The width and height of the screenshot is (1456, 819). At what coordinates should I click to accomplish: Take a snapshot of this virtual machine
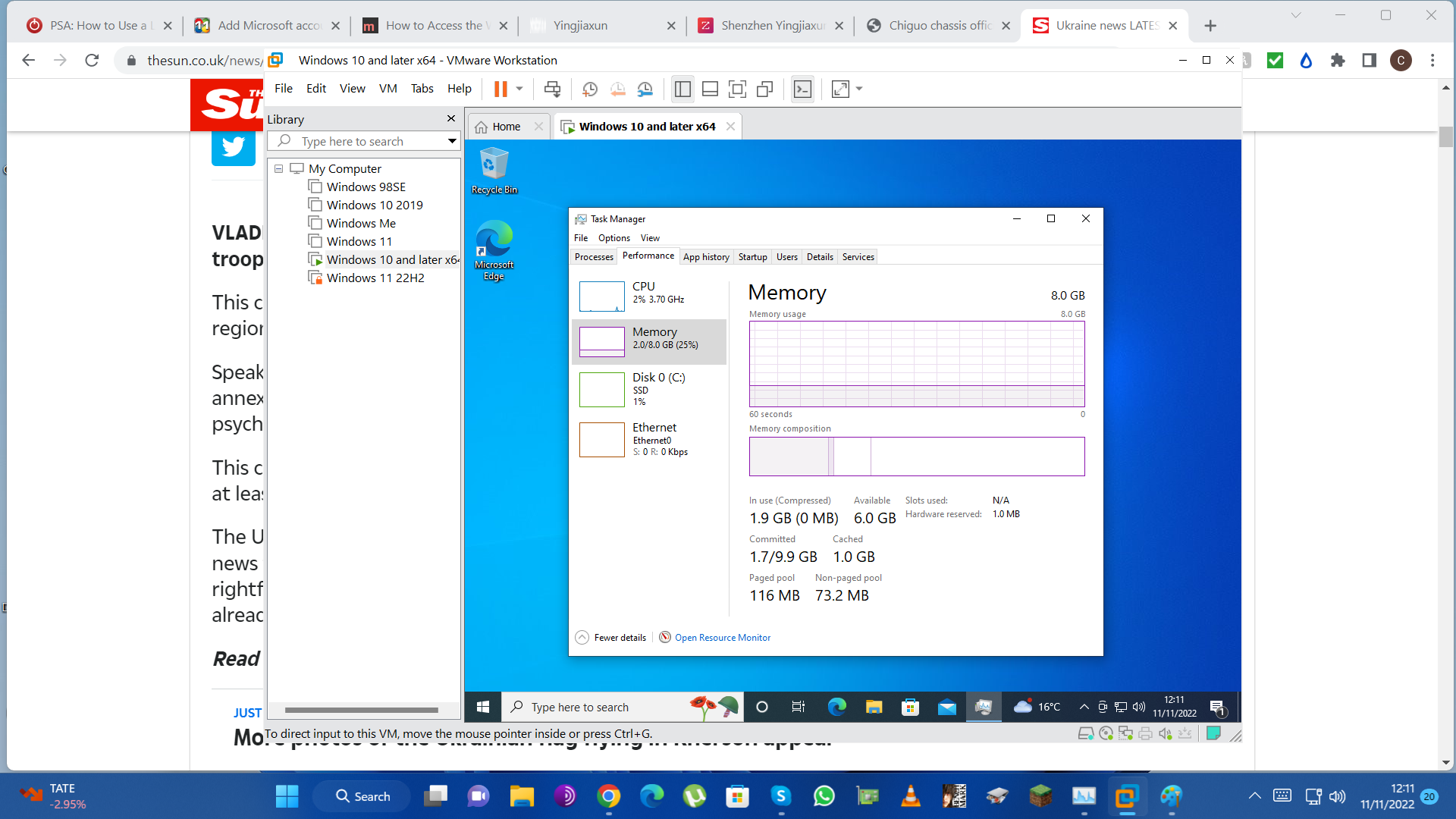589,89
